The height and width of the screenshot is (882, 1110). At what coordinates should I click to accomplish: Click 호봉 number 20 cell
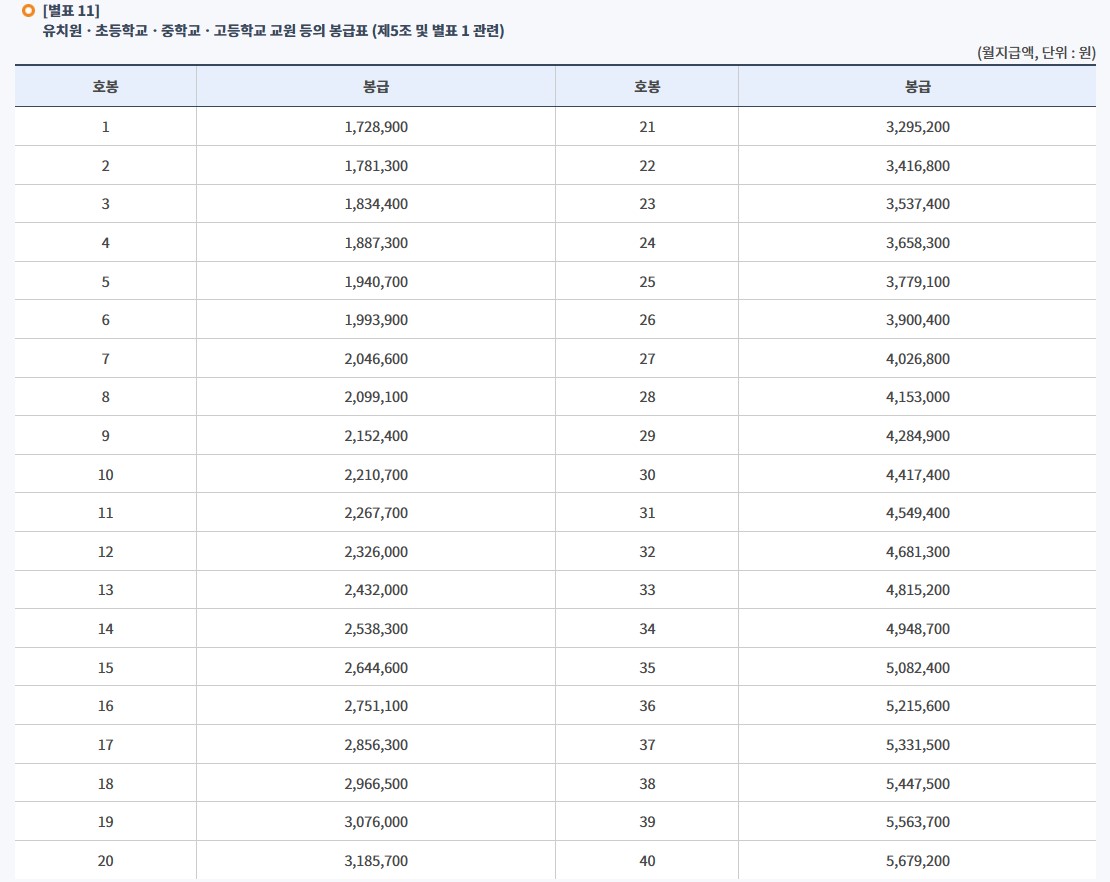pos(105,861)
